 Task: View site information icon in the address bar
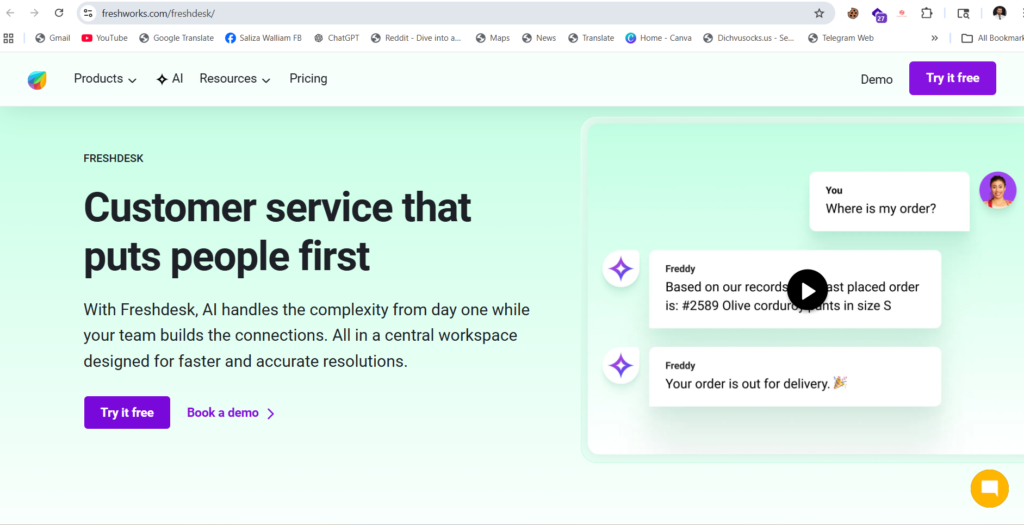[88, 13]
